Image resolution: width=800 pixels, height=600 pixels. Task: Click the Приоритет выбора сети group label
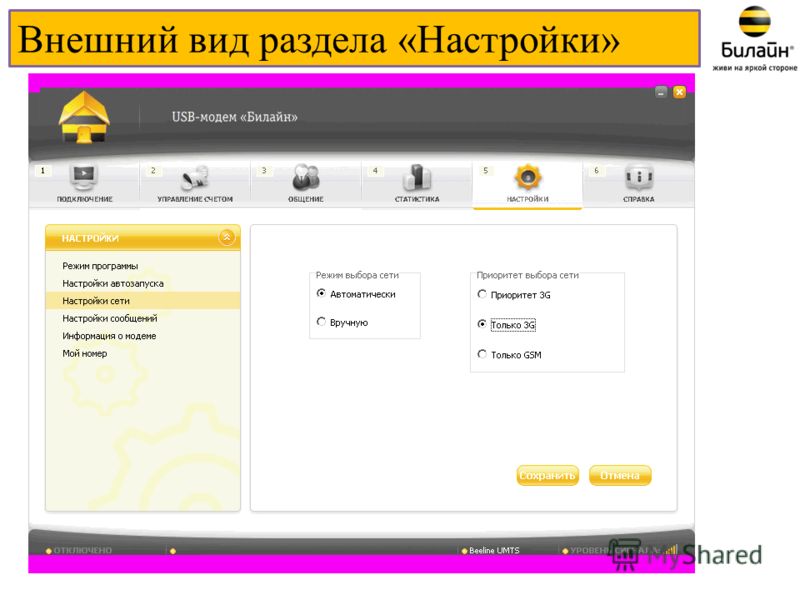coord(528,275)
